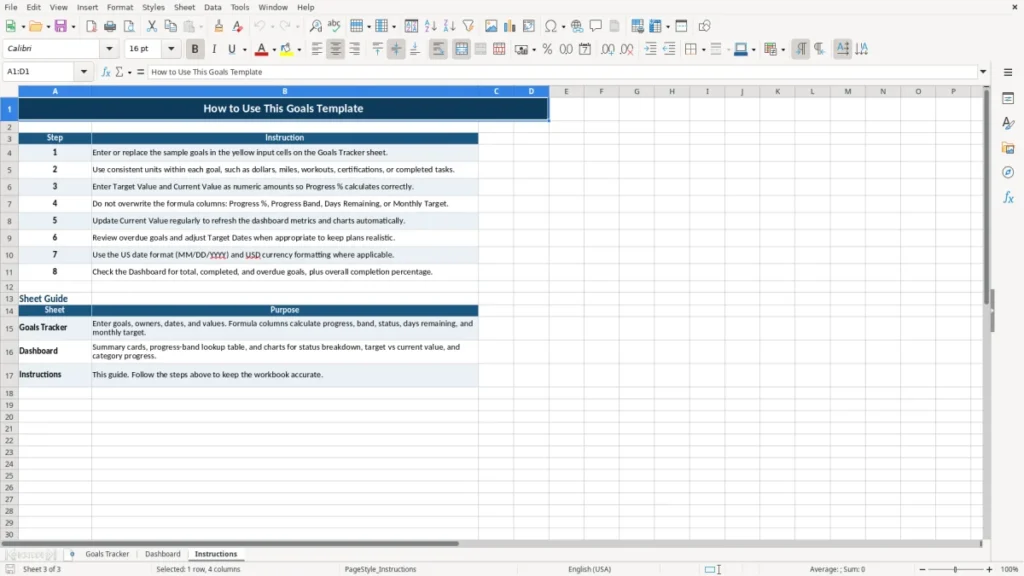Image resolution: width=1024 pixels, height=576 pixels.
Task: Click the Add Decimal Place icon
Action: [x=607, y=49]
